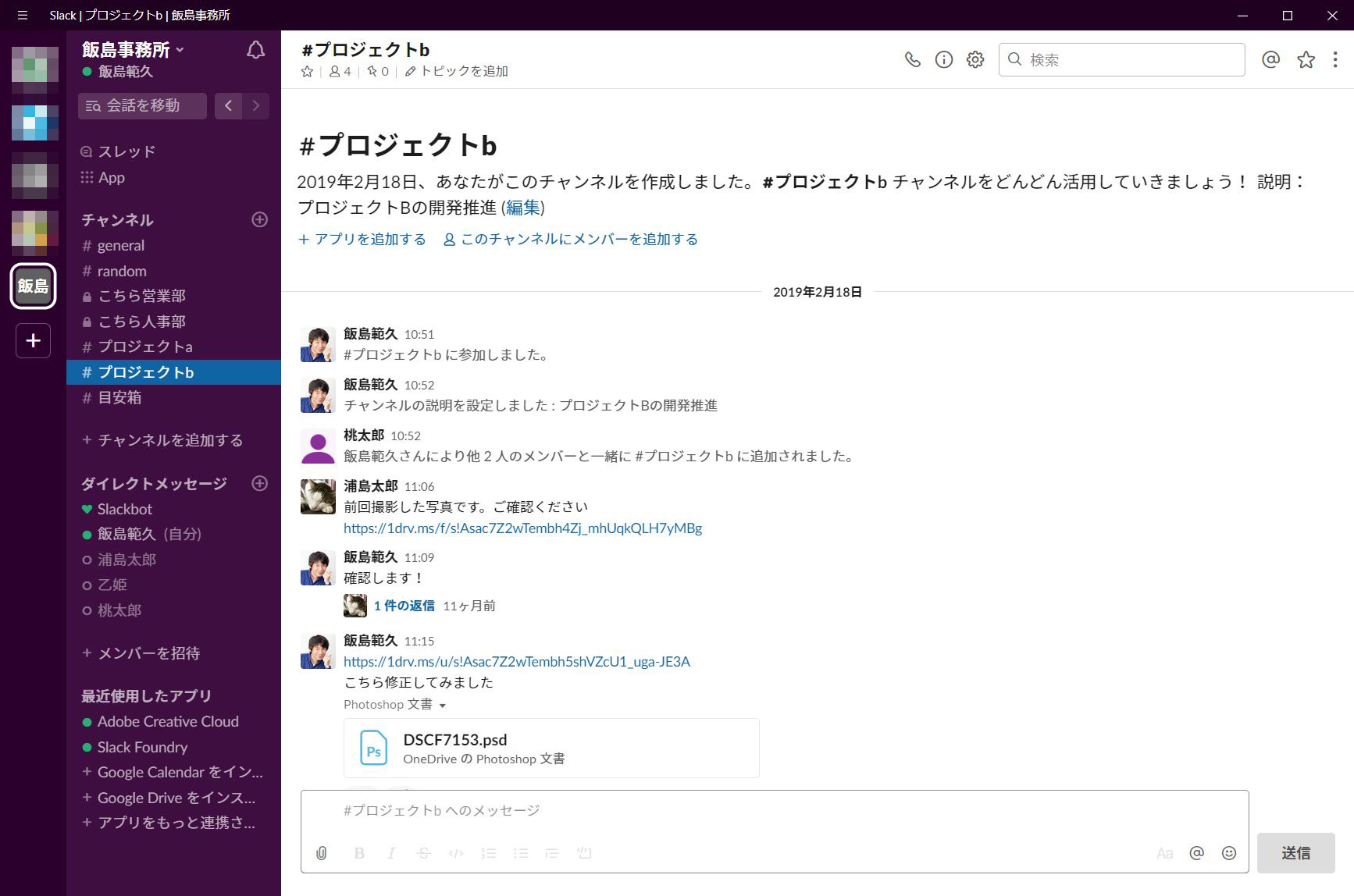Select the 飯島 workspace icon
Viewport: 1354px width, 896px height.
coord(33,286)
